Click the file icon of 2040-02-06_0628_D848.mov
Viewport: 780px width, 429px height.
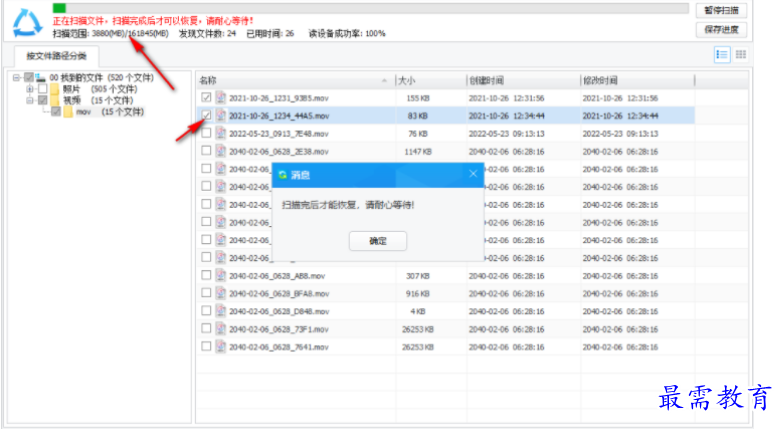221,312
